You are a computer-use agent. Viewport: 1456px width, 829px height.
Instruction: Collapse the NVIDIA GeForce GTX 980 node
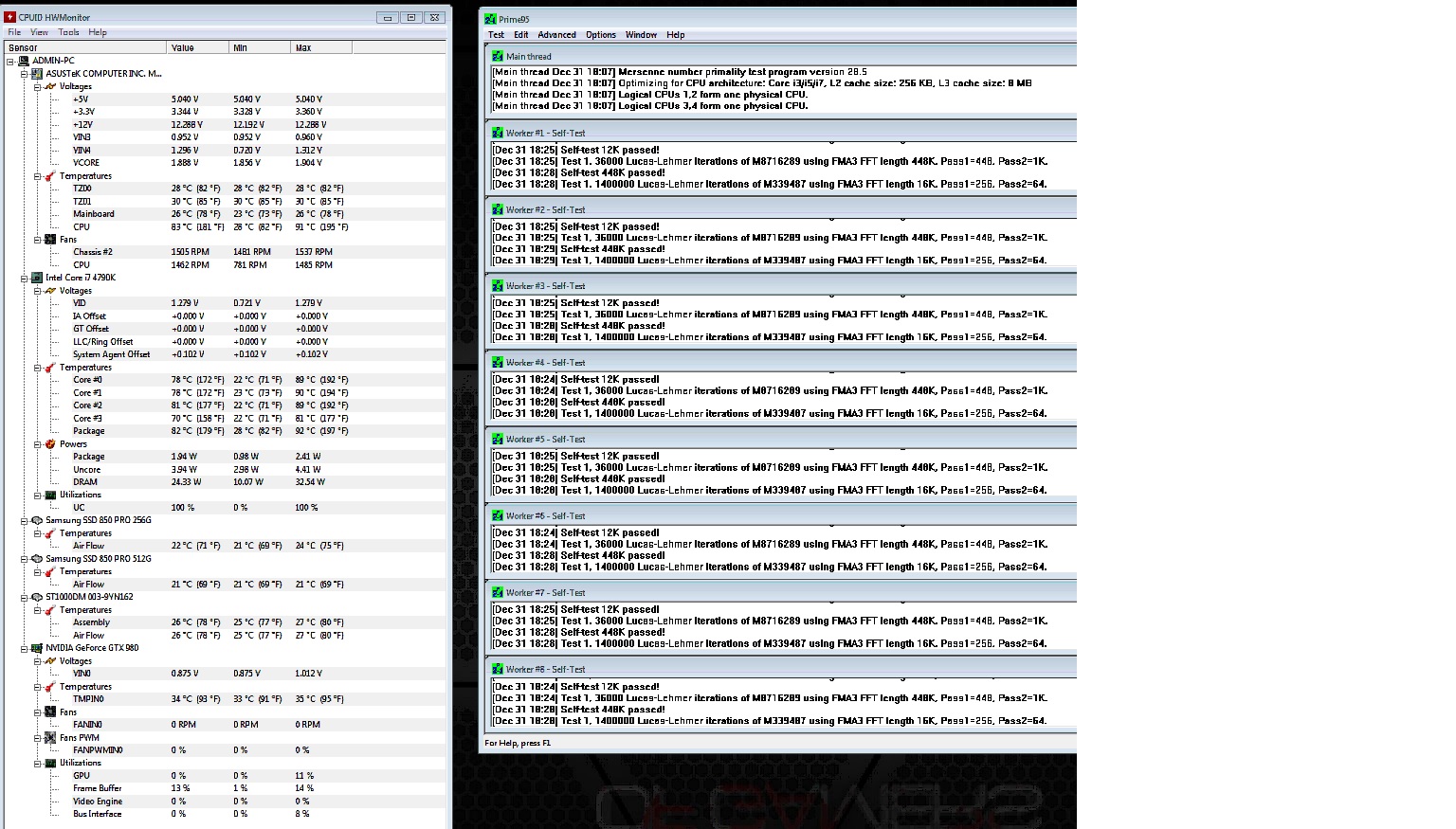click(x=24, y=648)
